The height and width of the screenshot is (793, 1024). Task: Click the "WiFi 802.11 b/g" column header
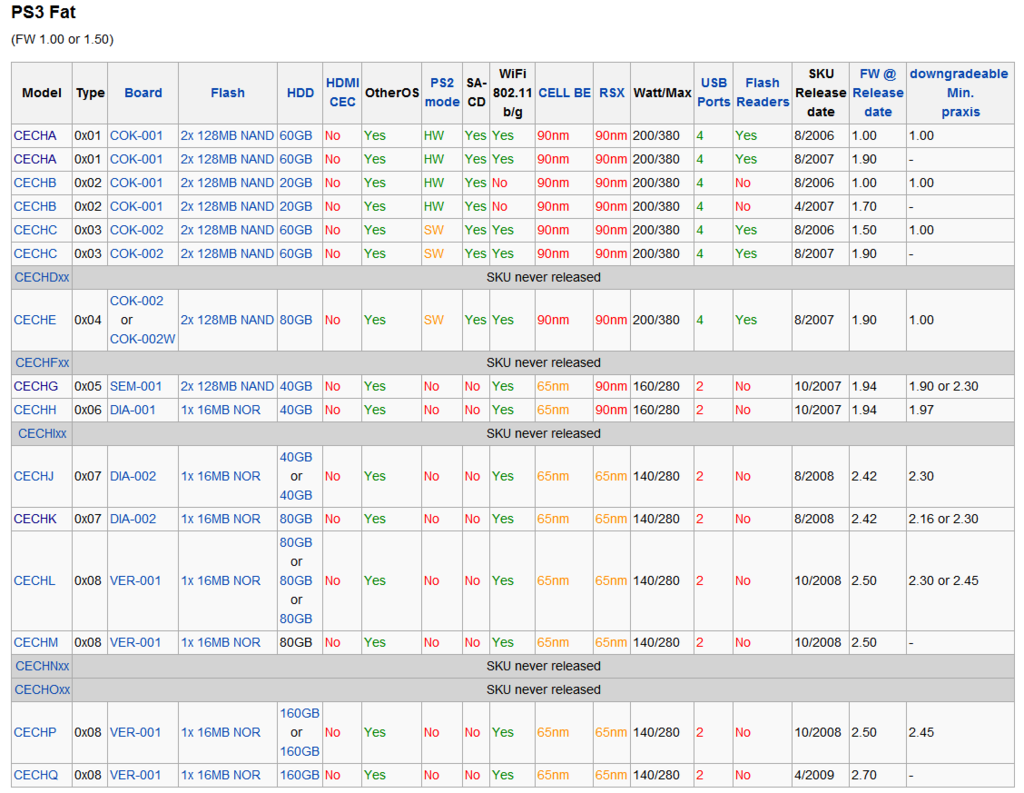tap(513, 93)
